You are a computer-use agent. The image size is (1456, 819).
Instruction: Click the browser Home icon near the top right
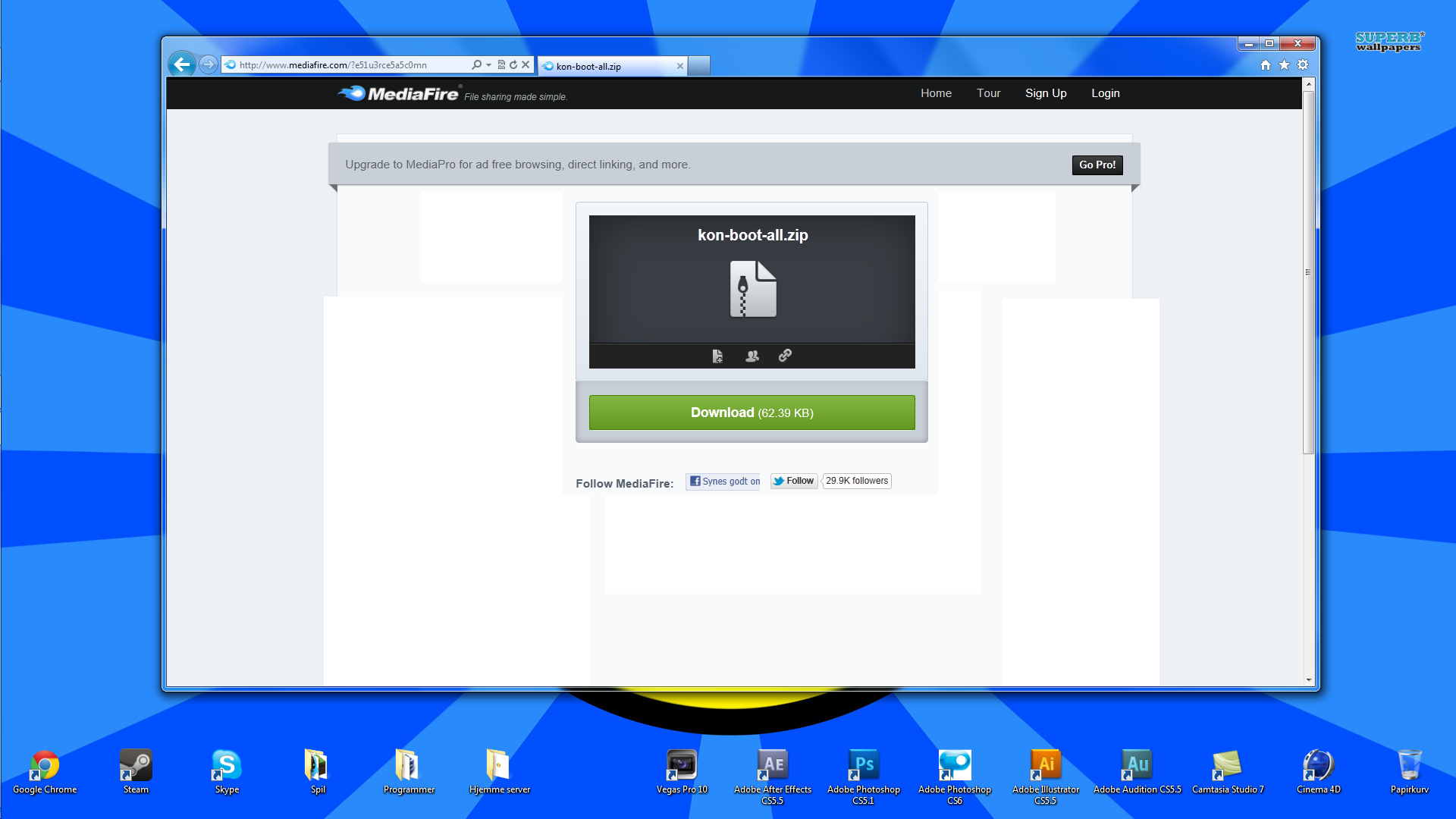(x=1265, y=64)
